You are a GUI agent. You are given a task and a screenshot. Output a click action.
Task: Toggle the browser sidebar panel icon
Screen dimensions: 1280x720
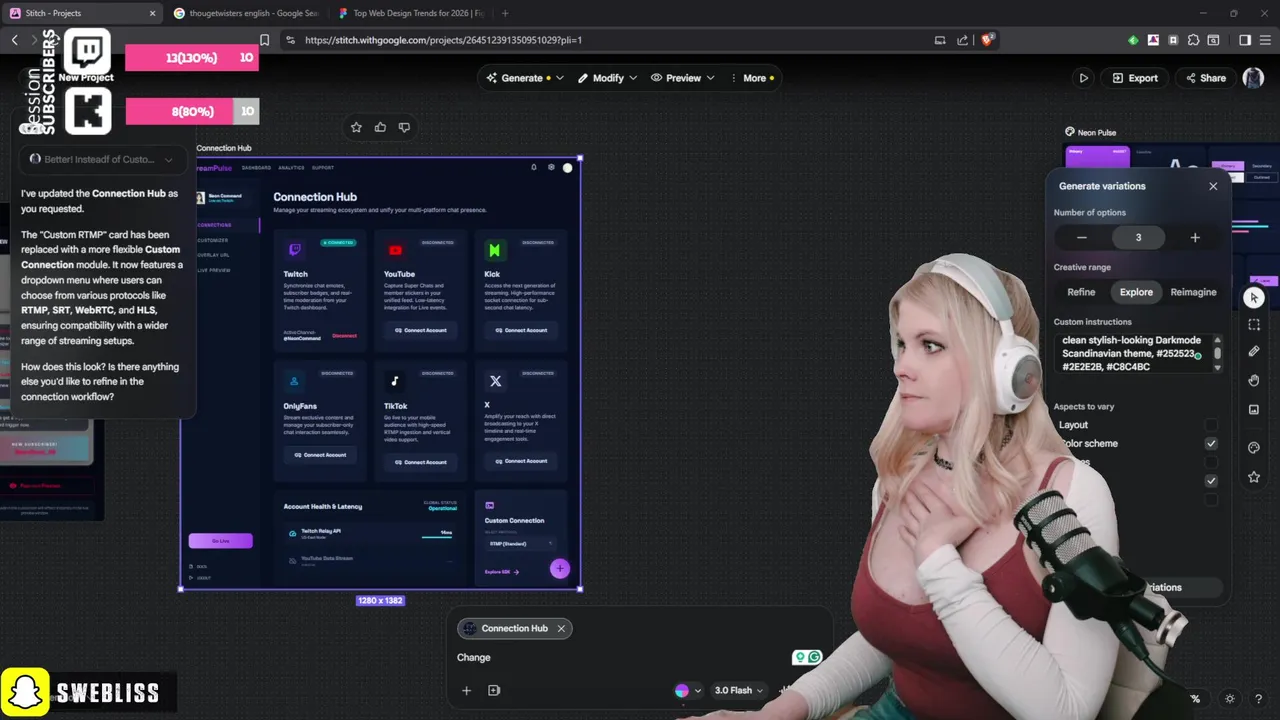coord(1245,40)
